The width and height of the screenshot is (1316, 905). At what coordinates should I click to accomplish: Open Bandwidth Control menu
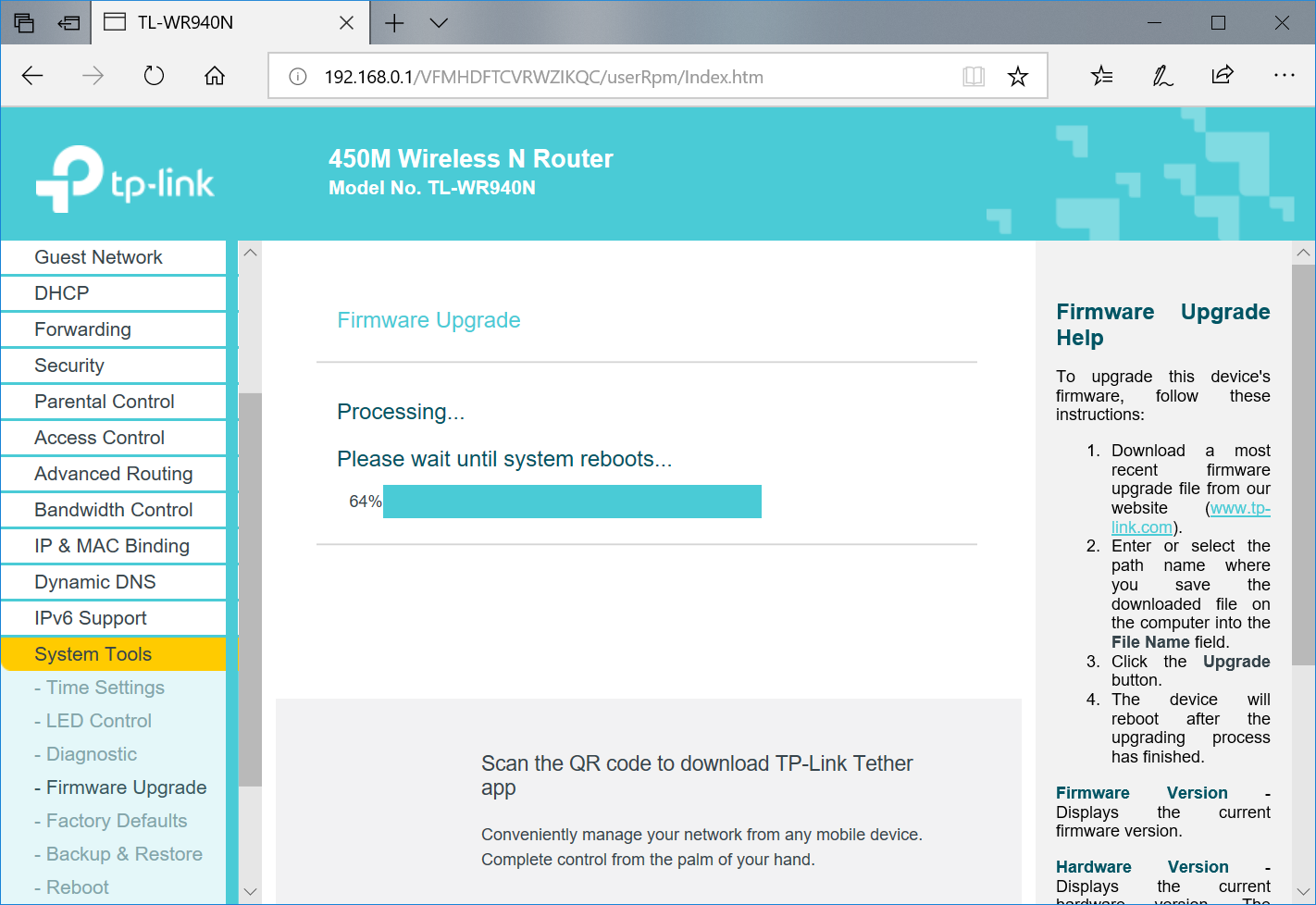pyautogui.click(x=113, y=510)
